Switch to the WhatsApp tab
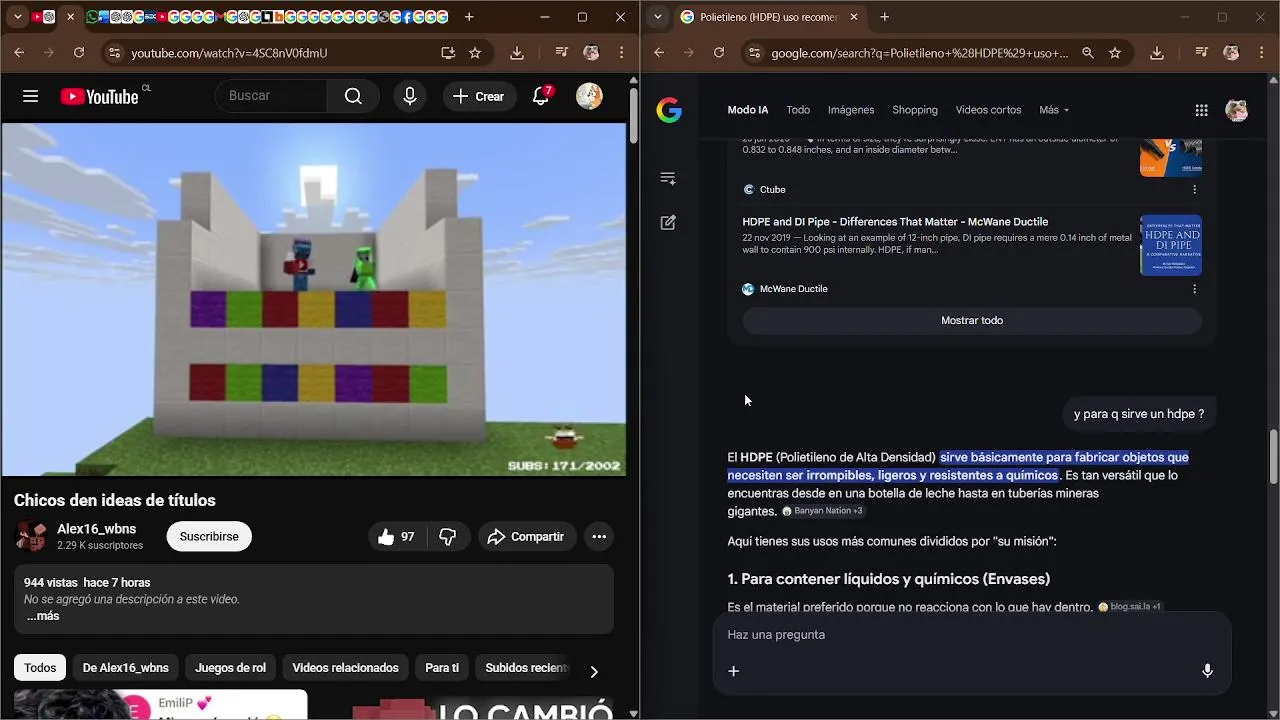Viewport: 1280px width, 720px height. [x=93, y=17]
